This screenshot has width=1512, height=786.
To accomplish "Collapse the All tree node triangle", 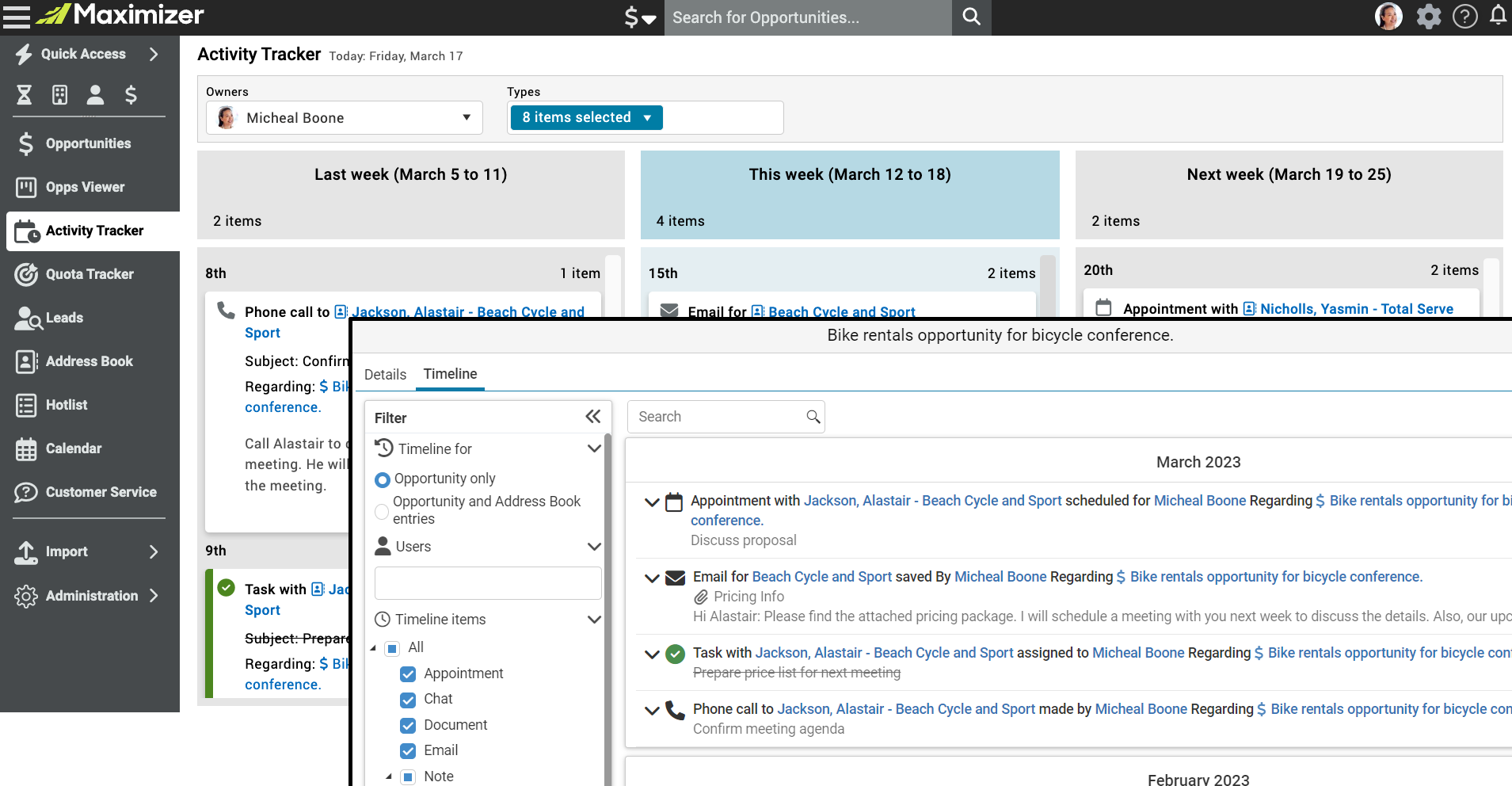I will click(x=373, y=648).
